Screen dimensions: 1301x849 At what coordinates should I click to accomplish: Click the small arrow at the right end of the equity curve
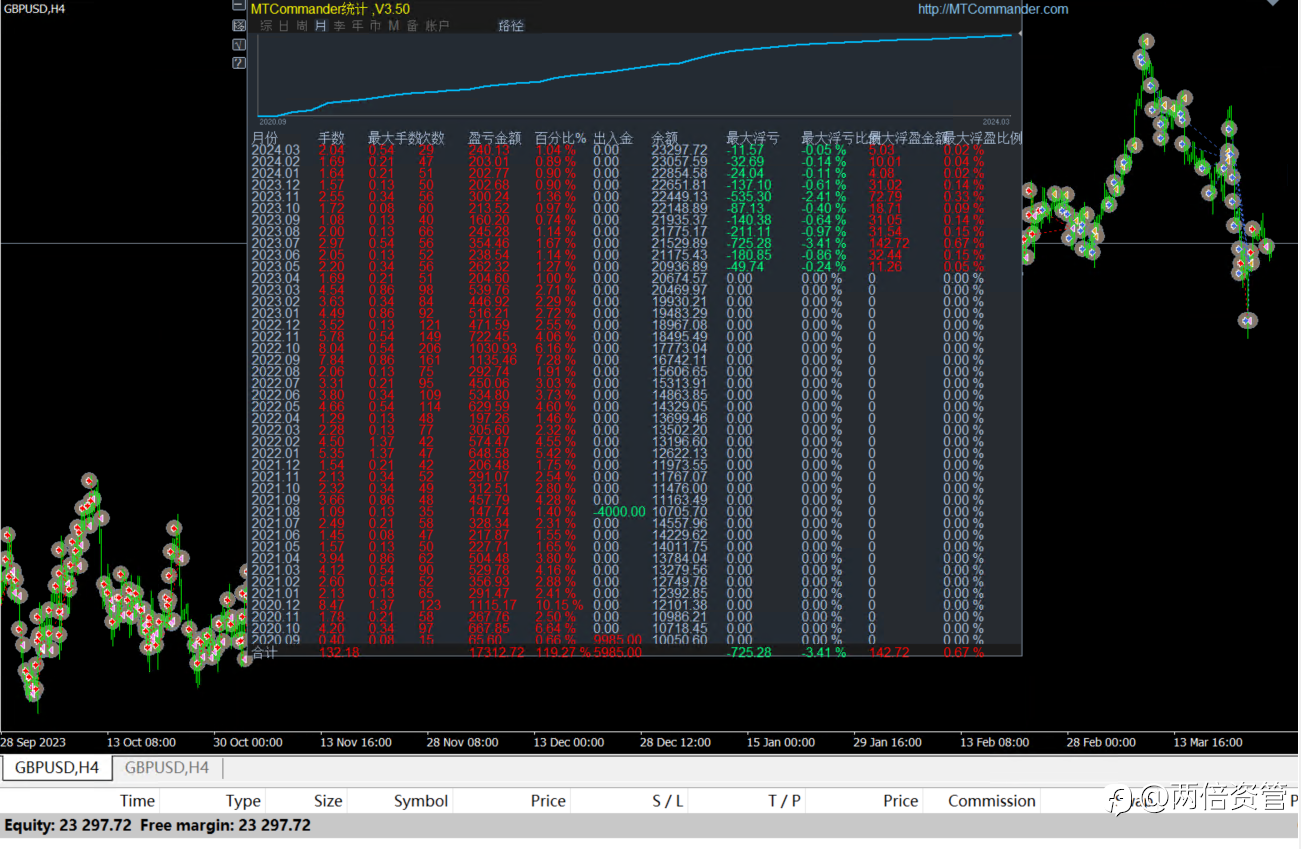[x=1020, y=34]
